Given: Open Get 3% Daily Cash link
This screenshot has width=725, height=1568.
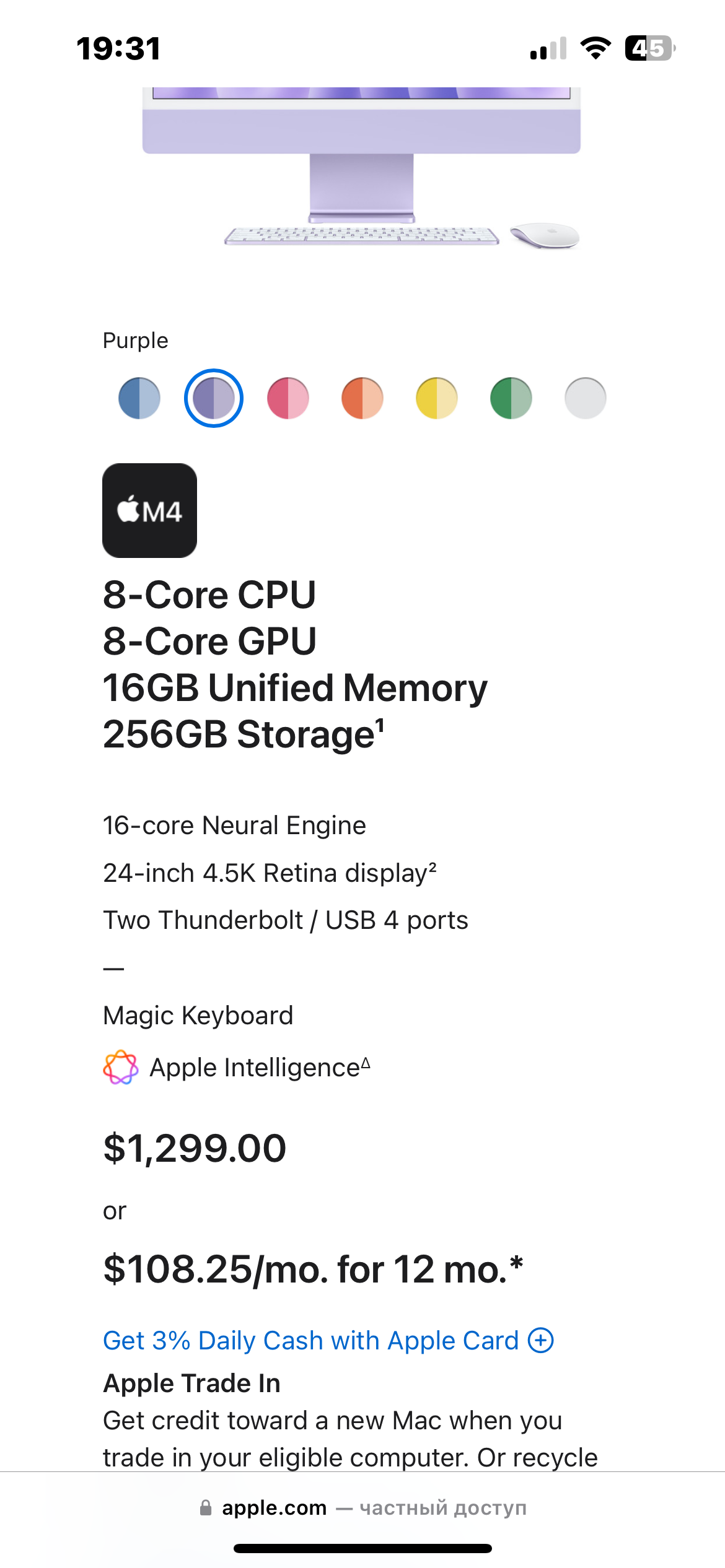Looking at the screenshot, I should 310,1341.
